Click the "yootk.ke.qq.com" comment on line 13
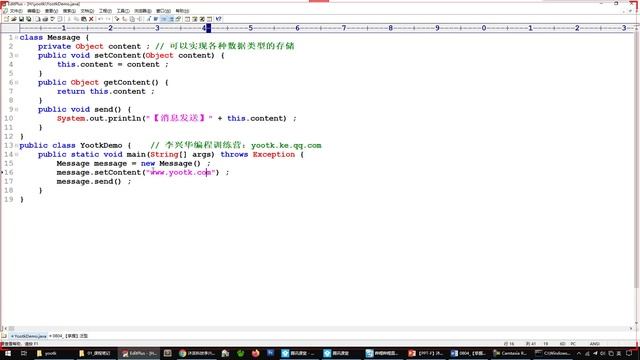 [x=286, y=145]
